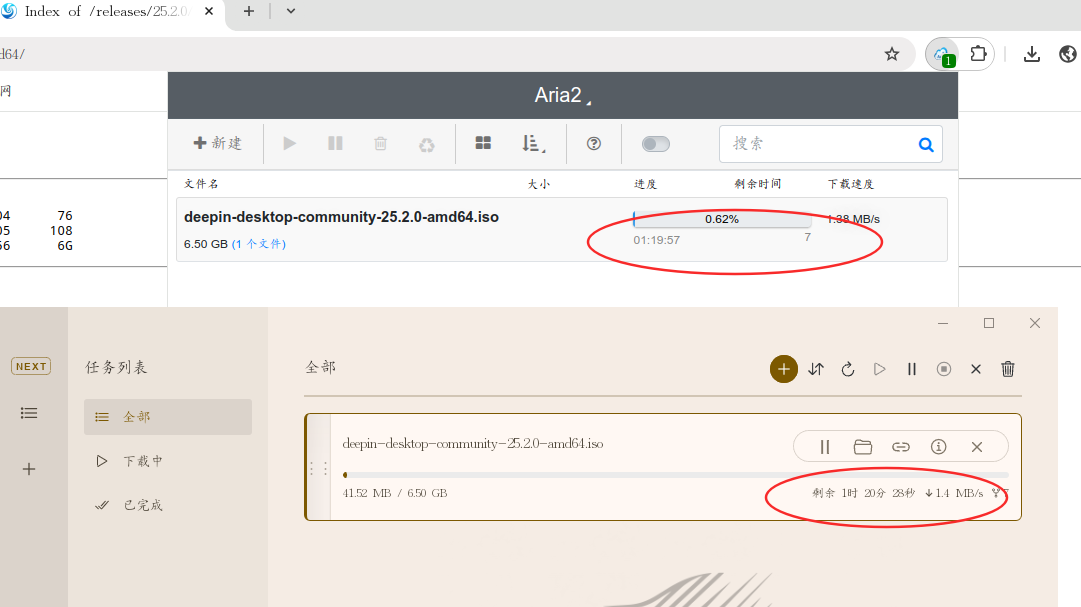Show deepin ISO task info icon
Screen dimensions: 1081x607
coord(938,447)
